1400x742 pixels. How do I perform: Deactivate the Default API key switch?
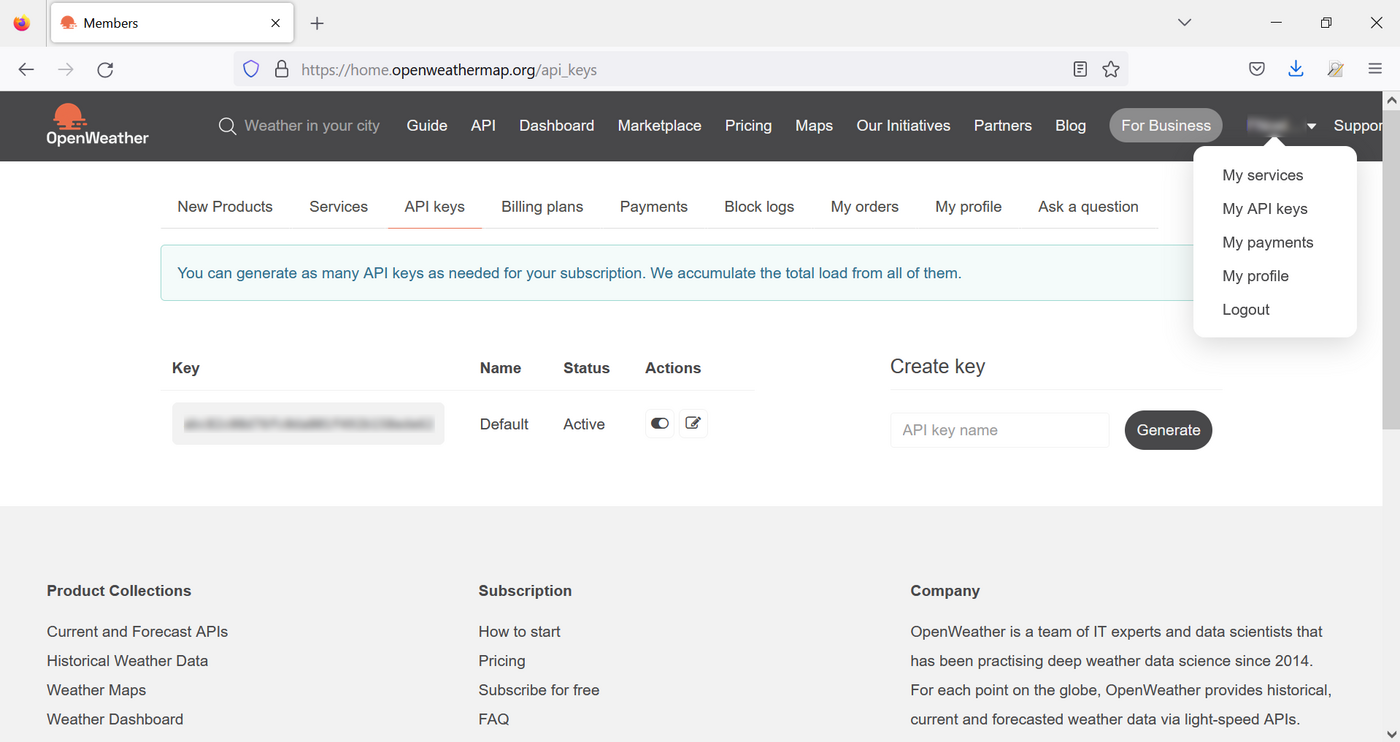tap(659, 423)
